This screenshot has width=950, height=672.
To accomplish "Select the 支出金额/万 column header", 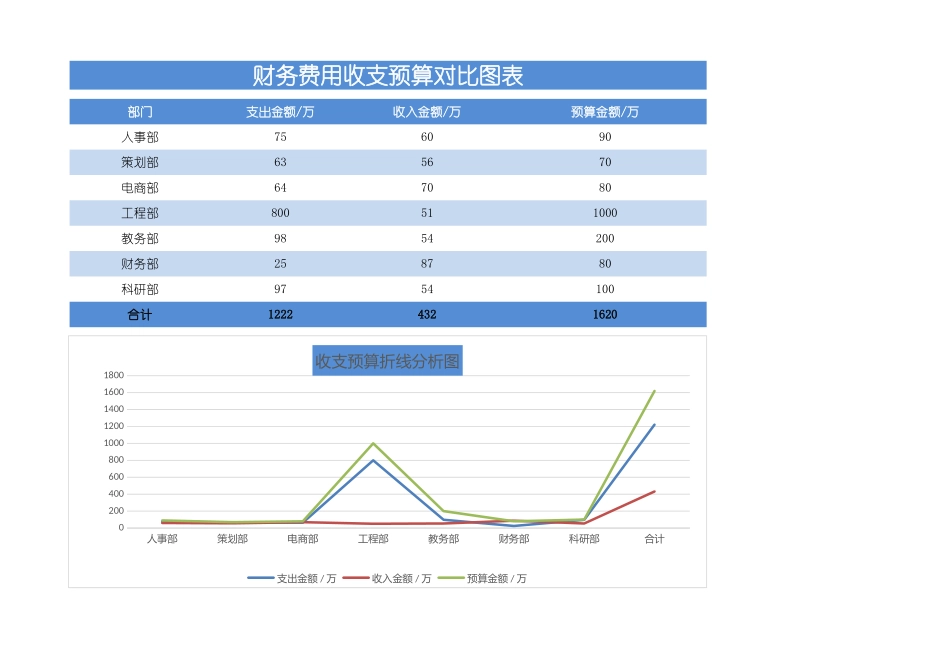I will [280, 112].
